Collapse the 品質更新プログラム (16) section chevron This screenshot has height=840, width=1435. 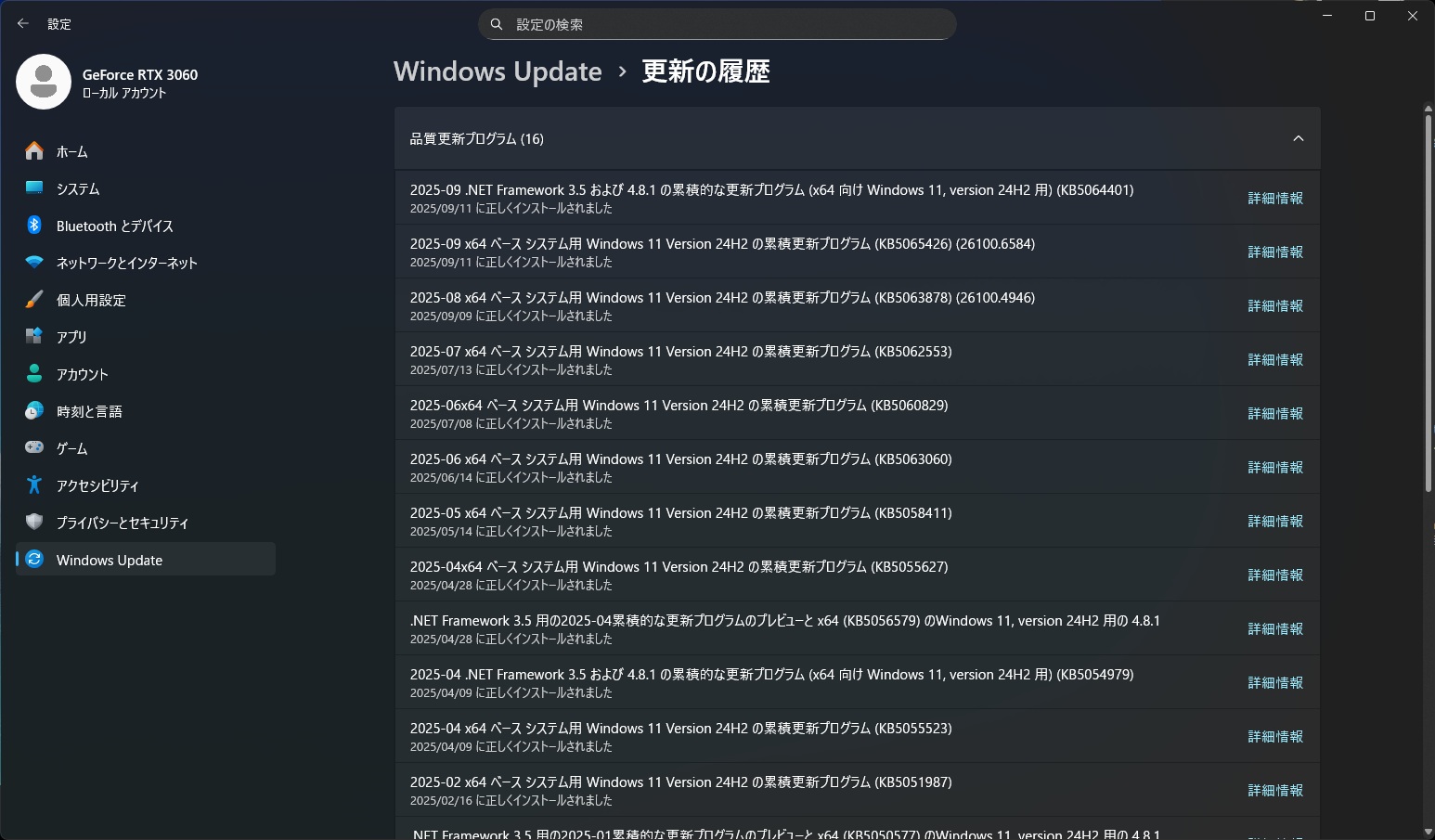[x=1299, y=138]
